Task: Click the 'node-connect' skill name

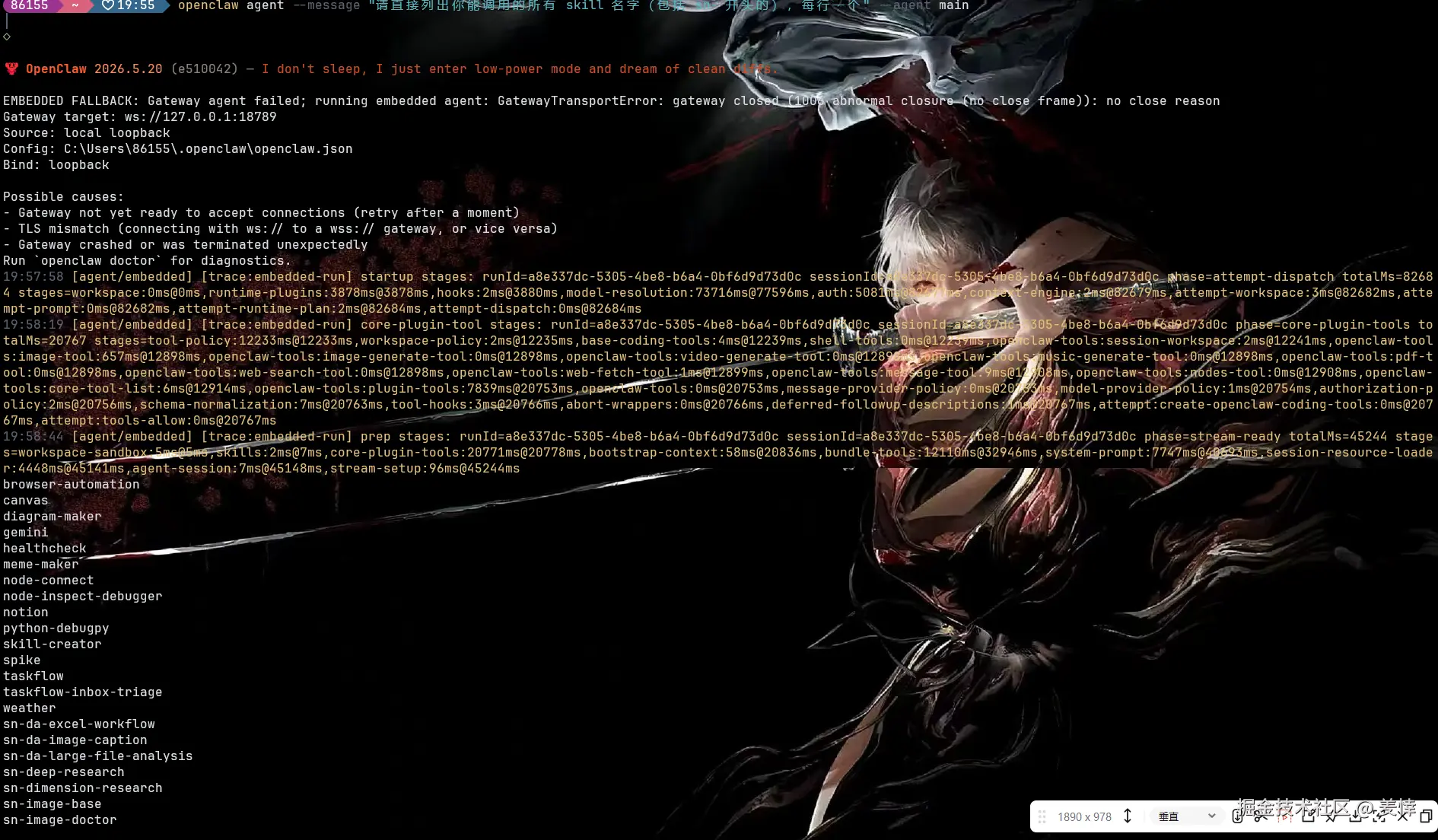Action: point(49,581)
